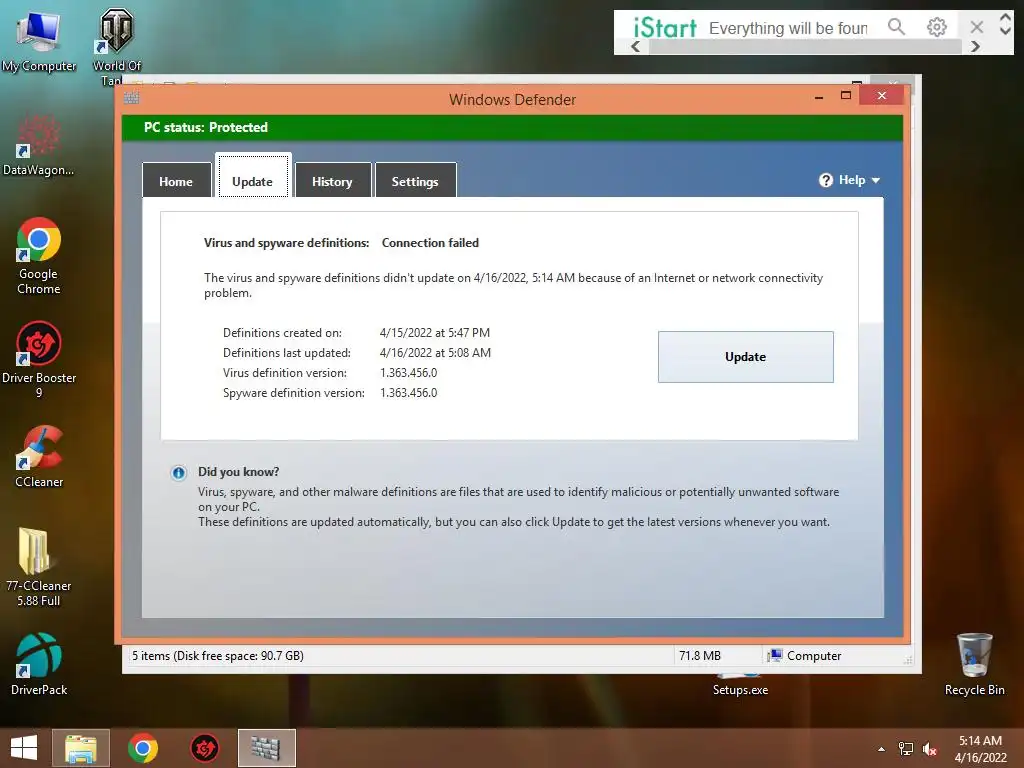Open the network tray icon
The height and width of the screenshot is (768, 1024).
[x=906, y=749]
